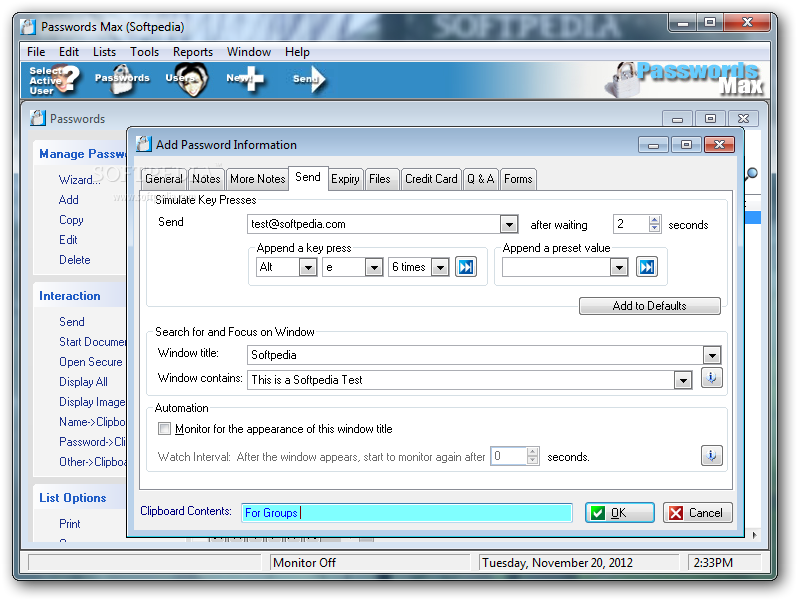Viewport: 798px width, 601px height.
Task: Click the Delete link in sidebar
Action: pyautogui.click(x=75, y=260)
